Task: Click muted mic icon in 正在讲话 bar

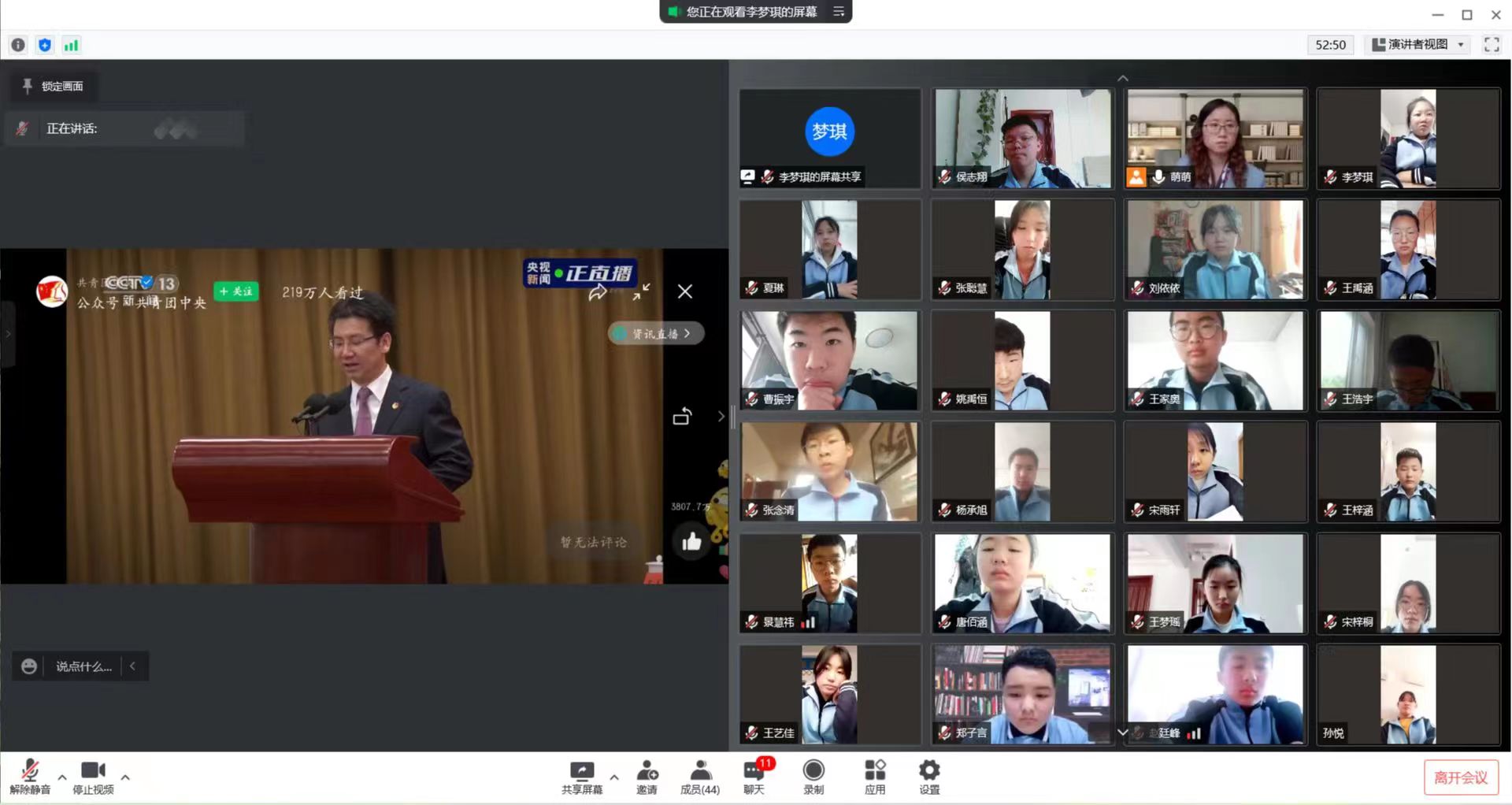Action: coord(22,128)
